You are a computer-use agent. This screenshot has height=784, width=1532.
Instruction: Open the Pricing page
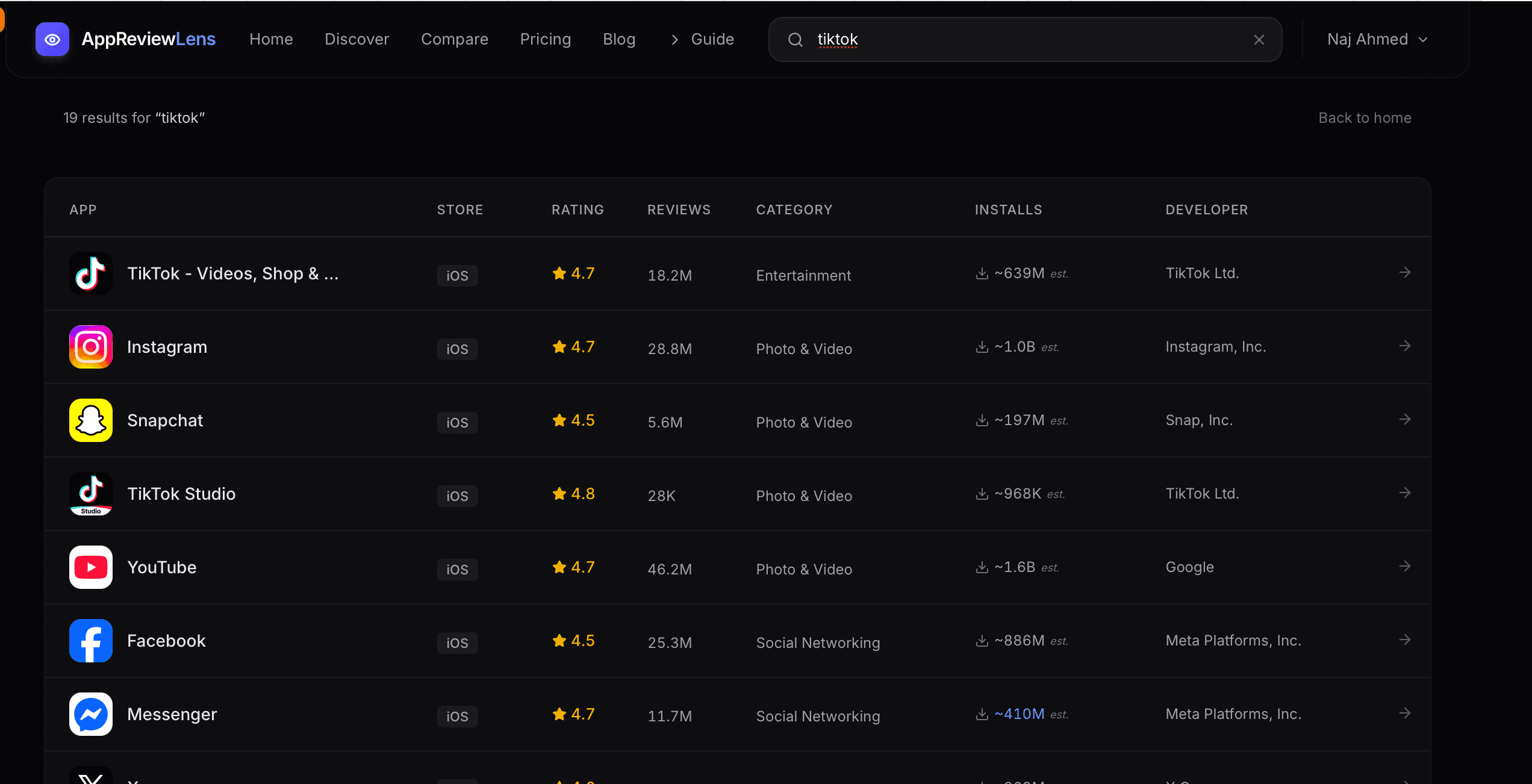click(x=545, y=39)
